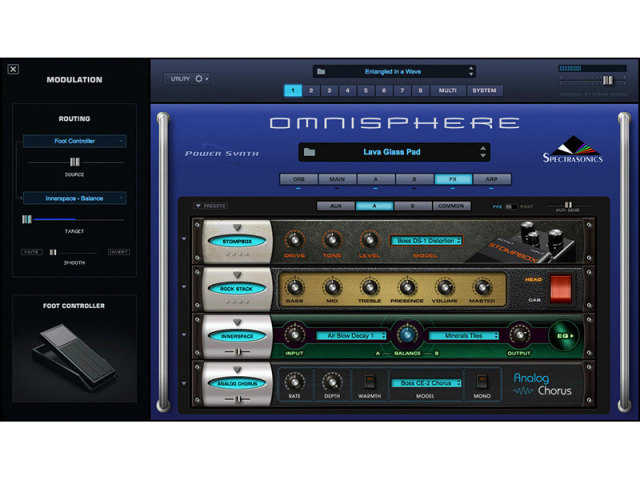Click the Rock Stack Presence knob
The image size is (640, 480).
tap(407, 287)
